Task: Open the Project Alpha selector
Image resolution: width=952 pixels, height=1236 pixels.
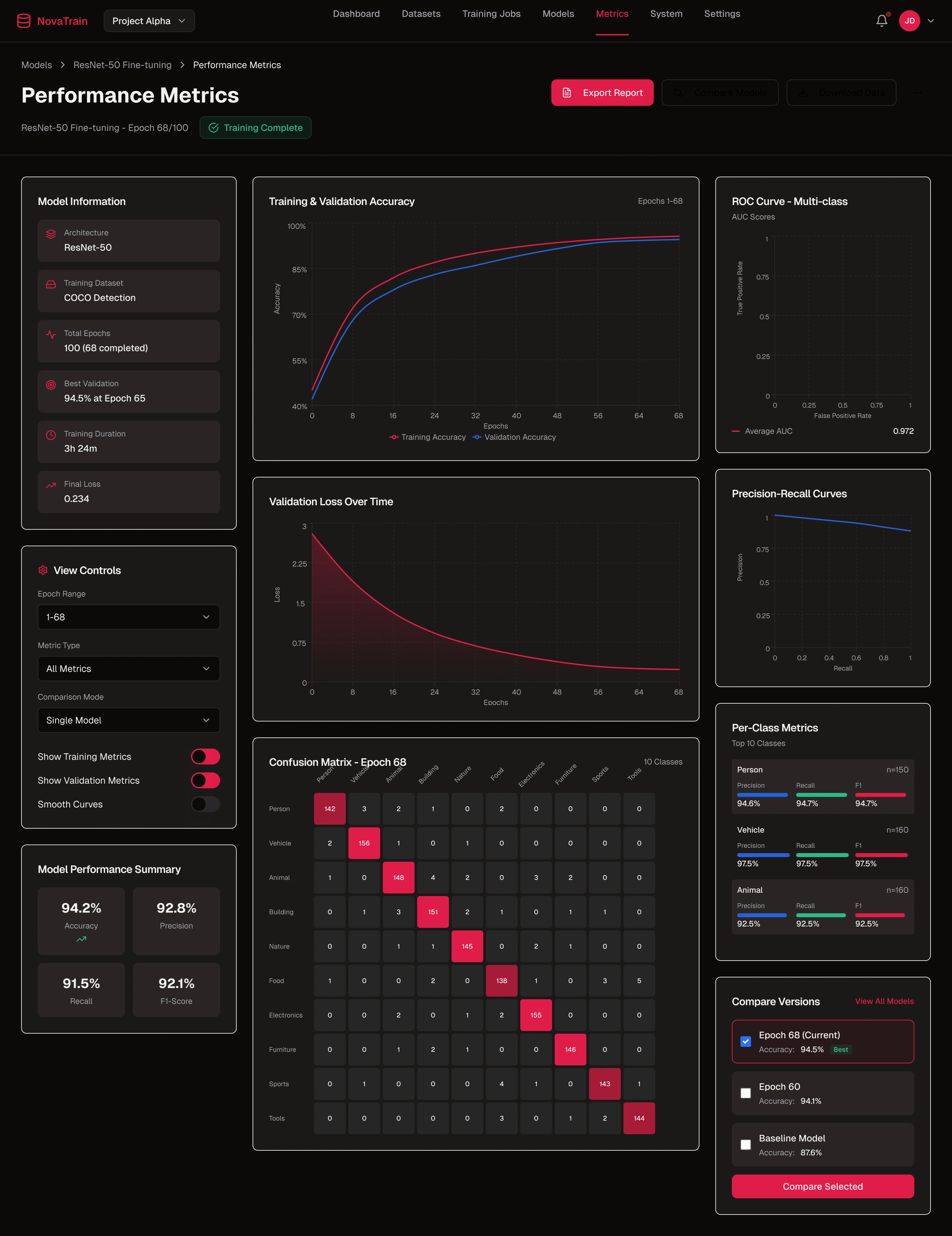Action: [149, 21]
